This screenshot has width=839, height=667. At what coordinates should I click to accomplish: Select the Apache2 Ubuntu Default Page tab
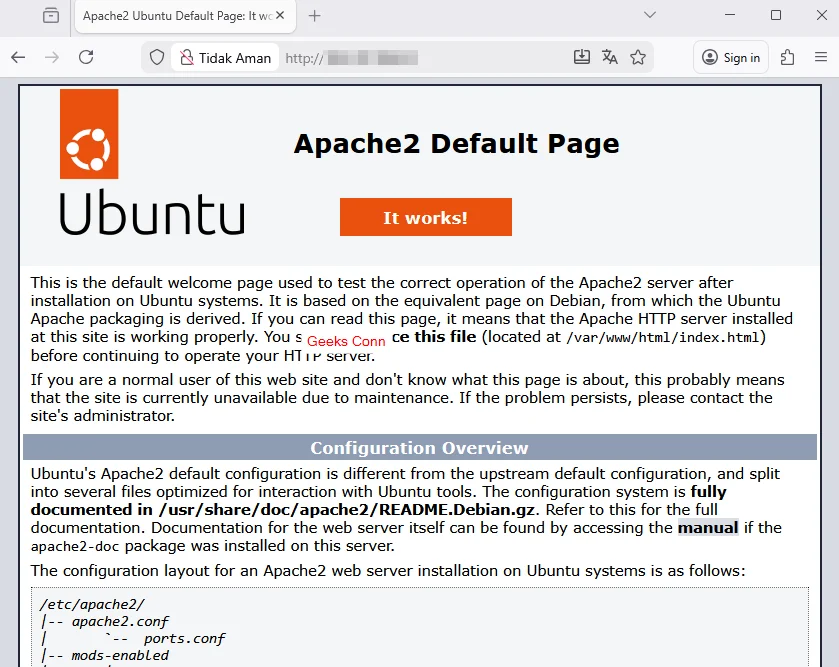click(180, 17)
